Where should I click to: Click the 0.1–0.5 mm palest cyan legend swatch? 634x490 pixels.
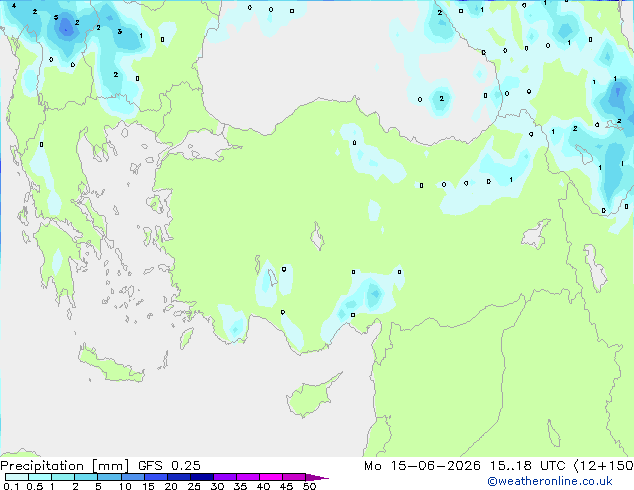click(17, 477)
